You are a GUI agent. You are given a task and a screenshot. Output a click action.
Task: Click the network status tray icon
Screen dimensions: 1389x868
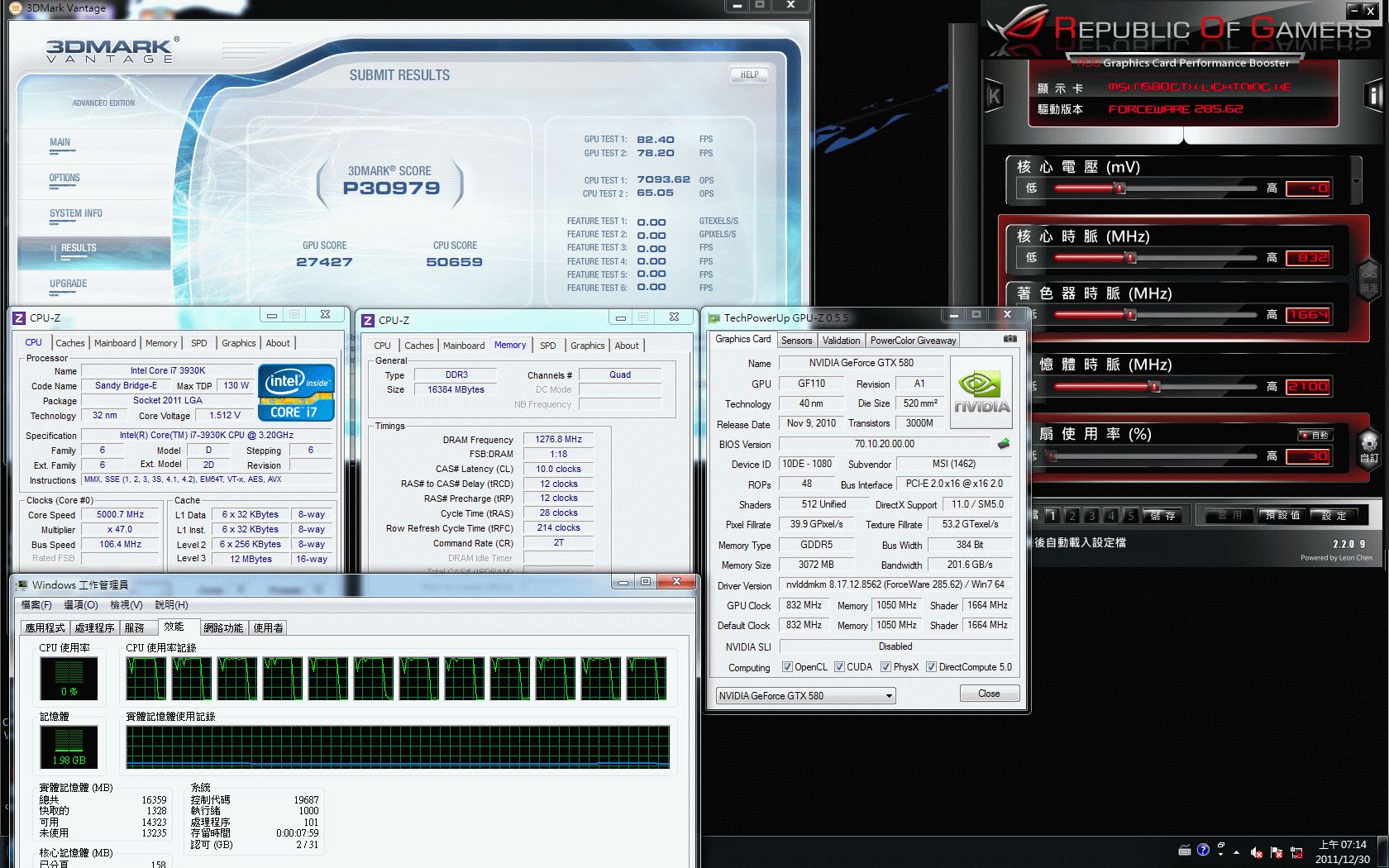(1296, 852)
